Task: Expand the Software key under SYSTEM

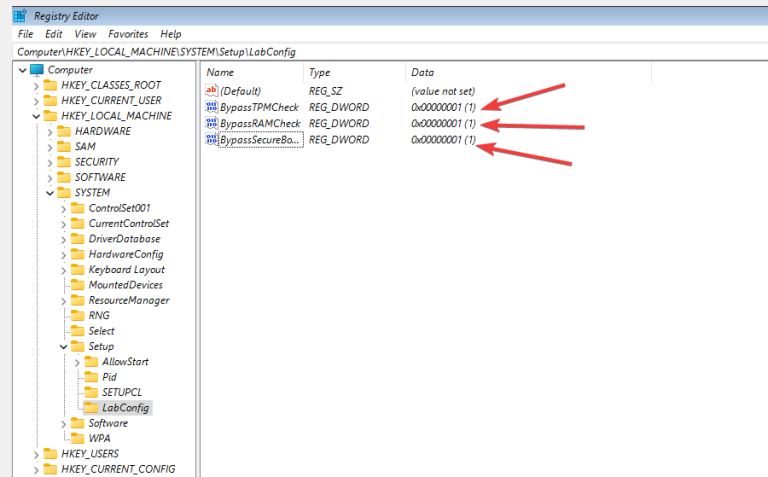Action: click(x=63, y=424)
